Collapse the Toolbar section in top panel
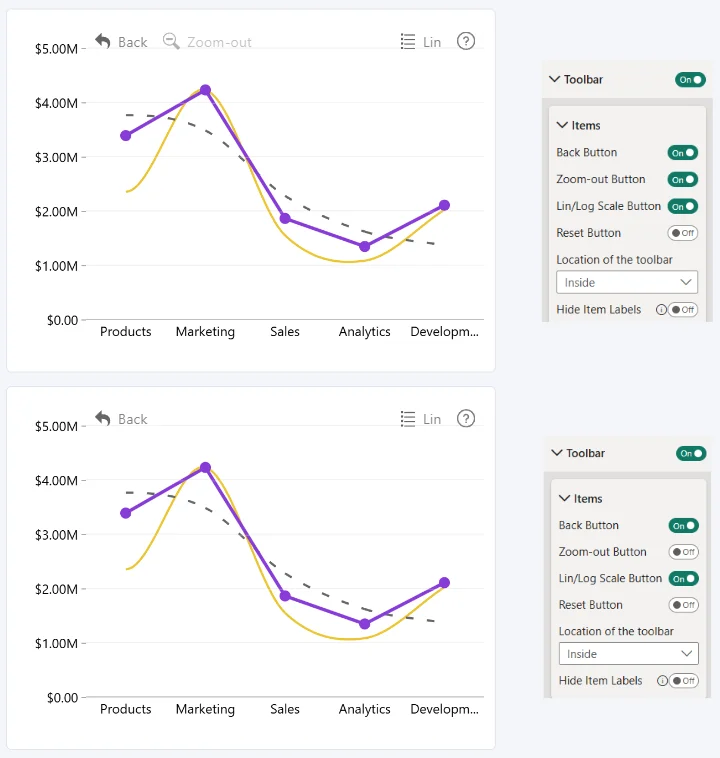 (555, 79)
